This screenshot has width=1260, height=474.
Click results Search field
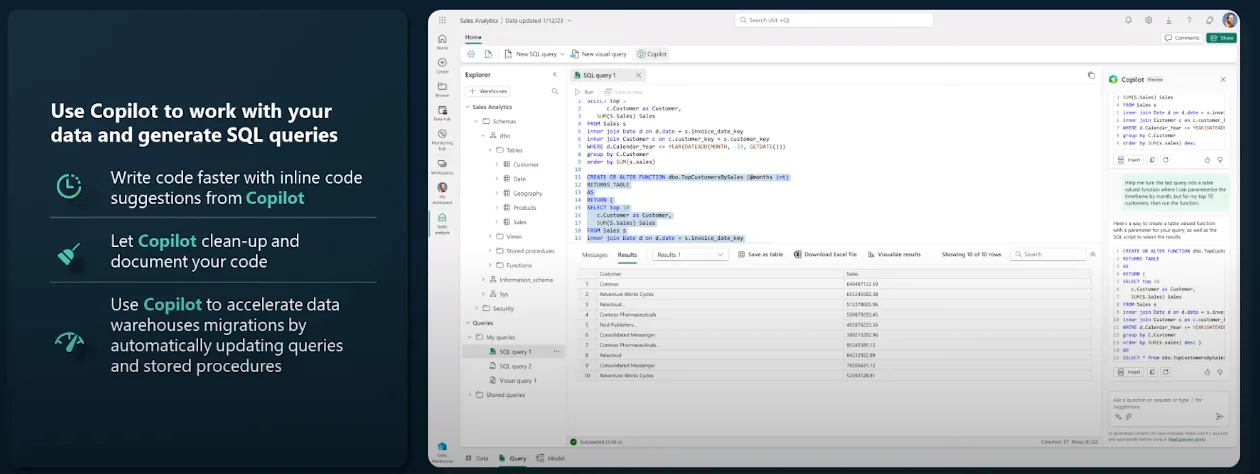coord(1048,254)
